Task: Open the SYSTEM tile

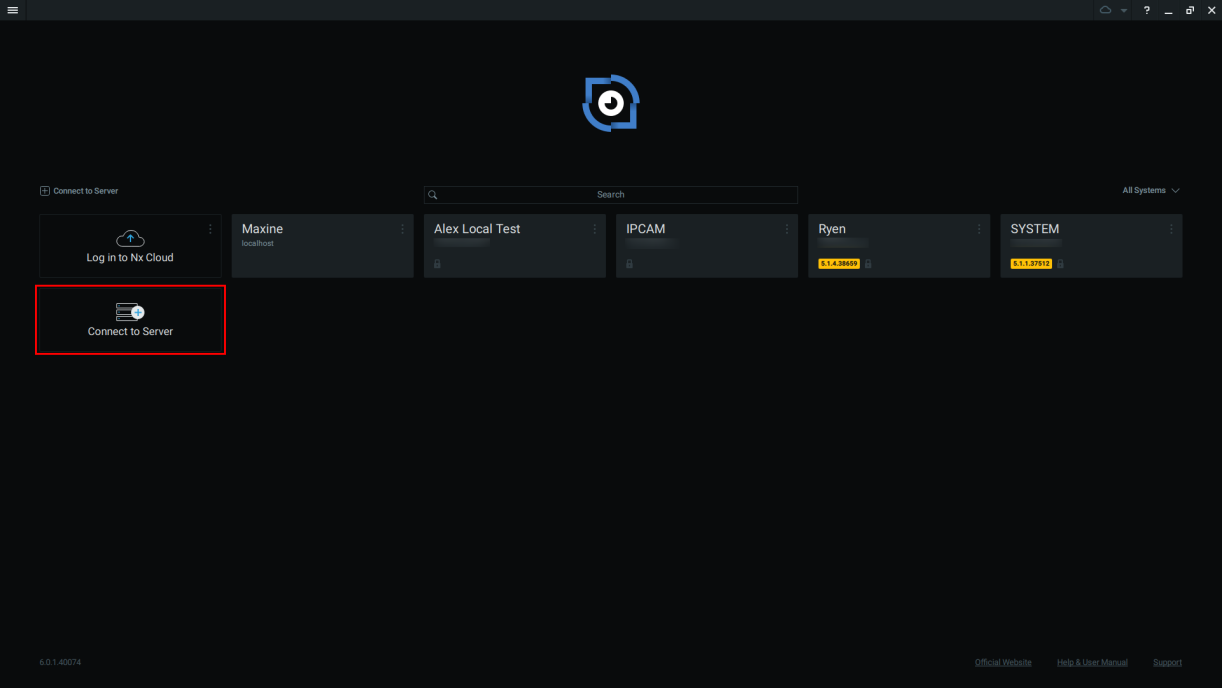Action: tap(1091, 246)
